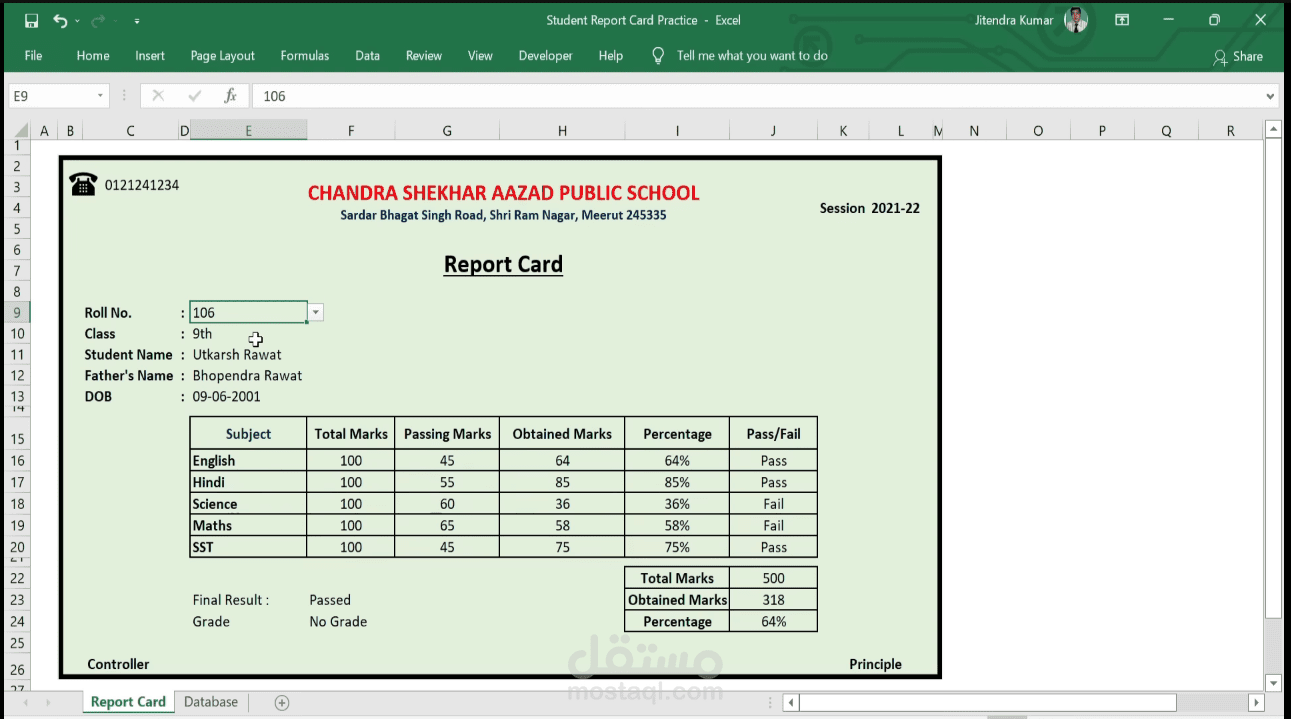Click the Jitendra Kumar account name
Image resolution: width=1291 pixels, height=719 pixels.
1014,20
